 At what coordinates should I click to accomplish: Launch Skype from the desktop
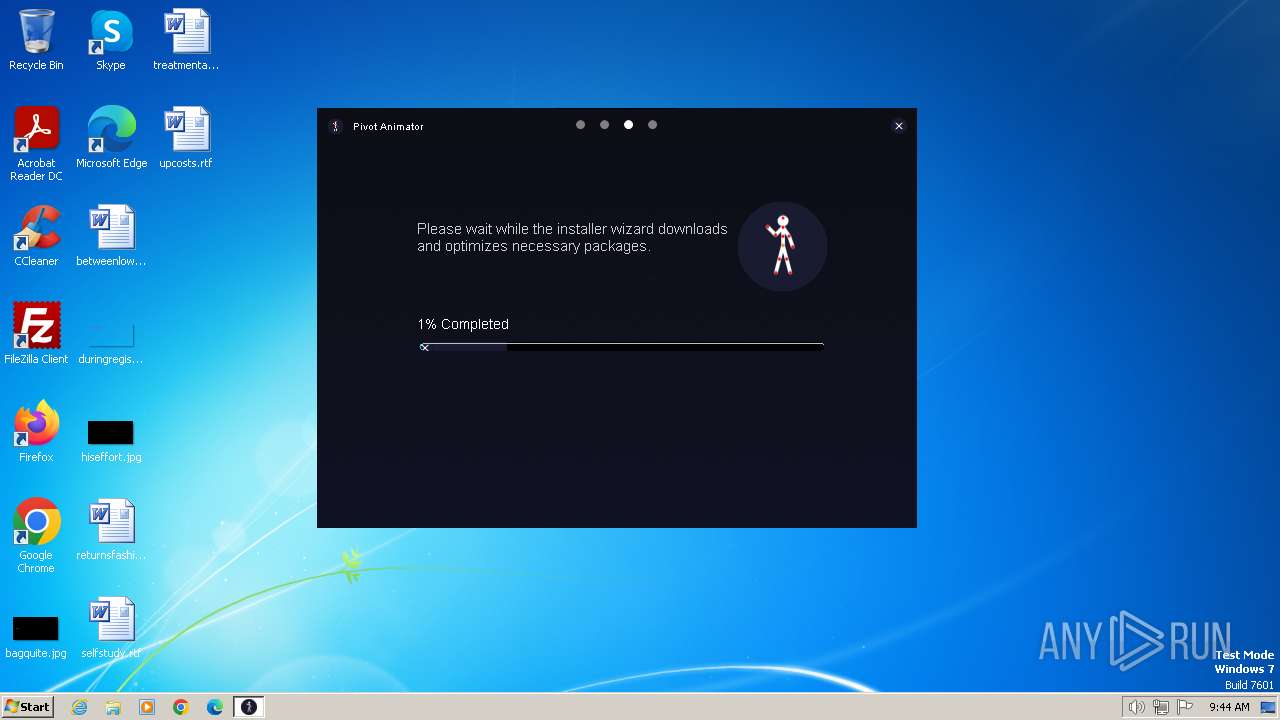tap(111, 40)
